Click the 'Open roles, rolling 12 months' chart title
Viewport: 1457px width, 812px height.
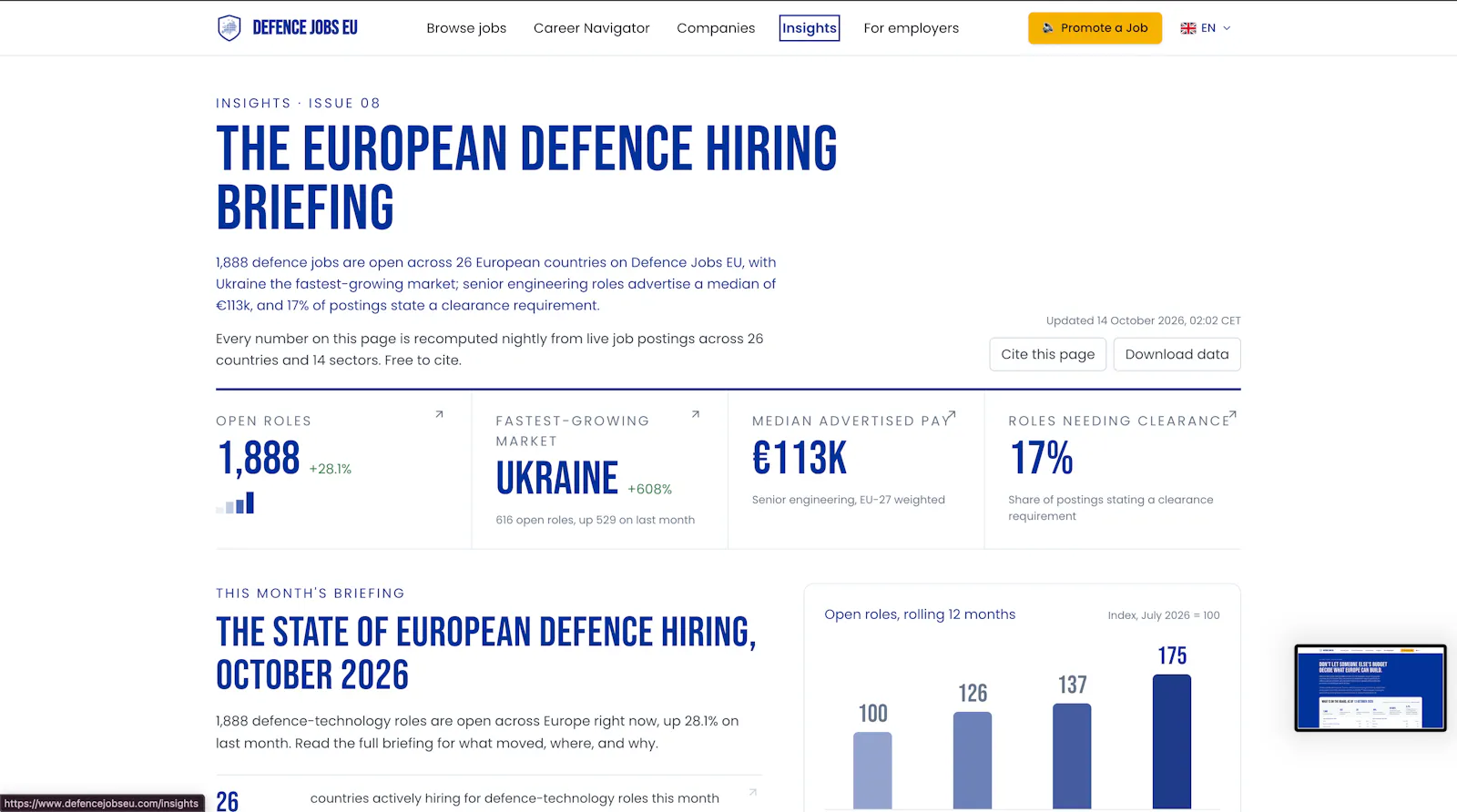[920, 614]
